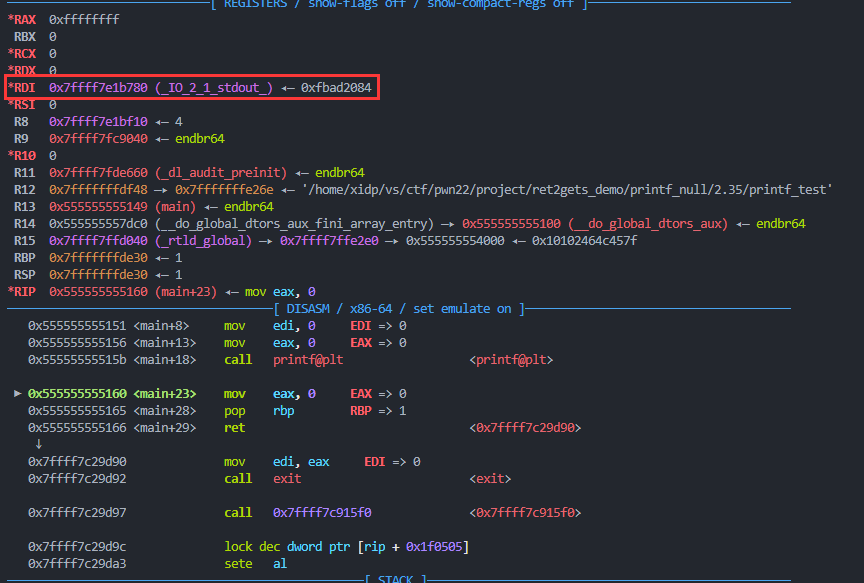Screen dimensions: 864x583
Task: Click the call exit instruction
Action: [x=263, y=479]
